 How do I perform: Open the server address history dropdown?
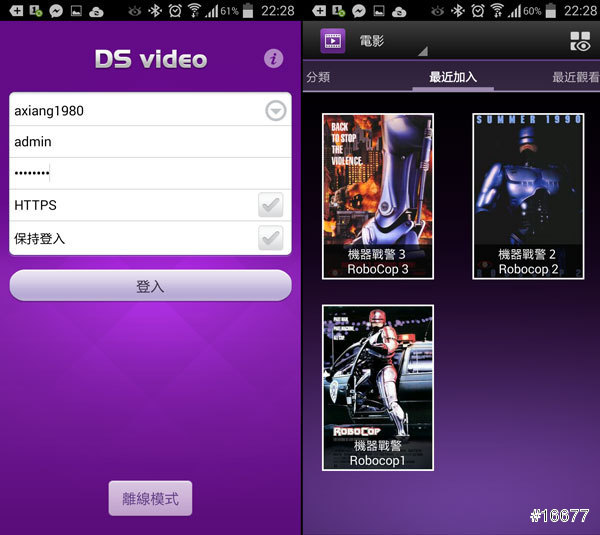click(276, 111)
